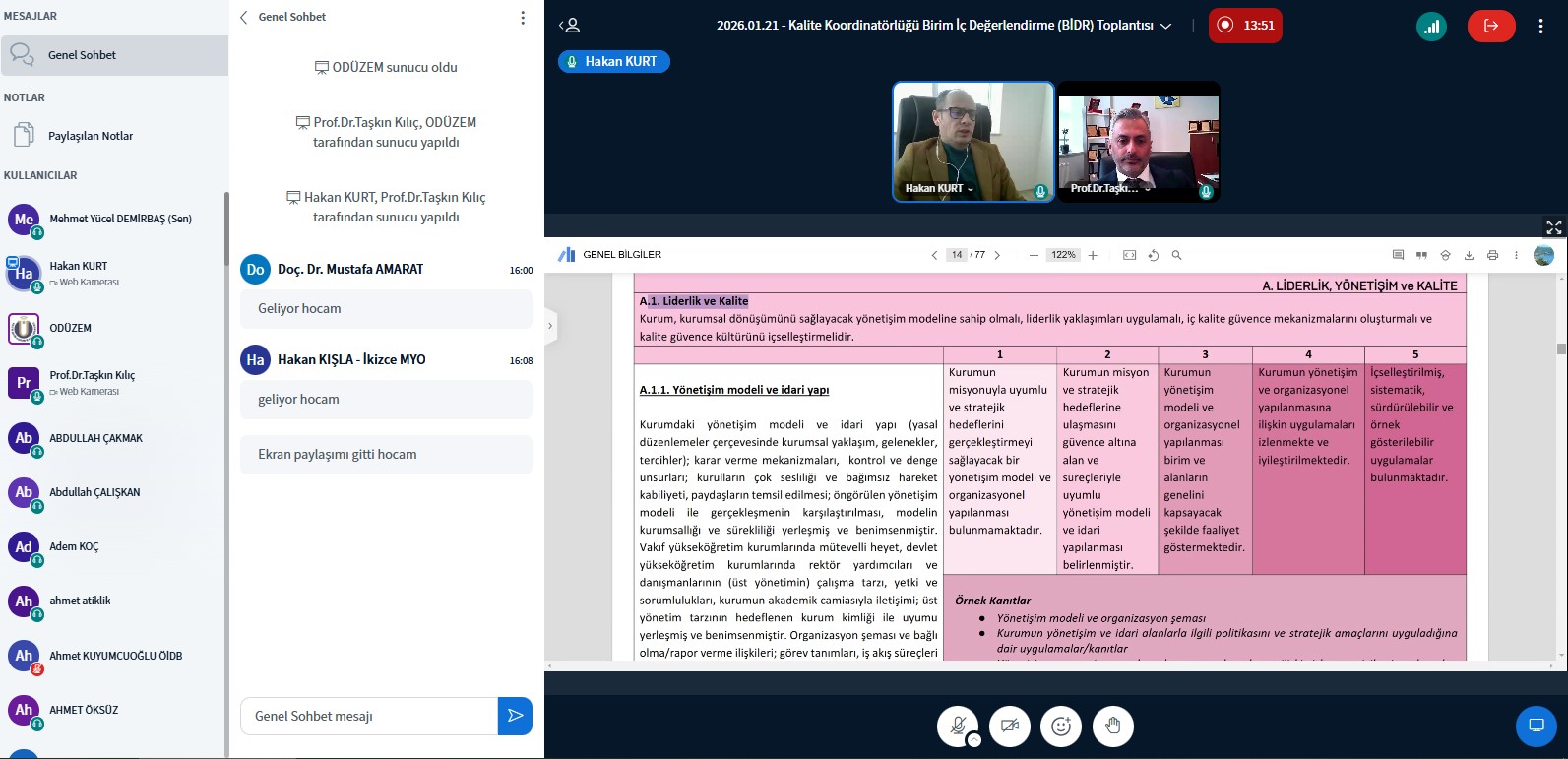Click the blue presentation screen button

point(1536,726)
